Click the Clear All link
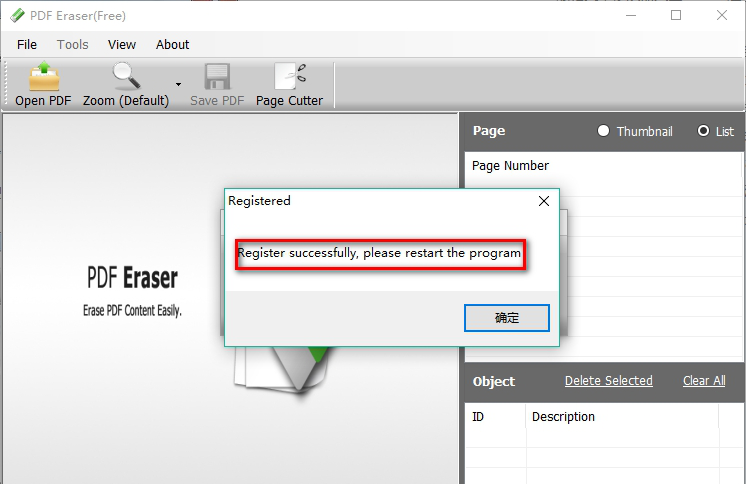Viewport: 746px width, 503px height. [x=704, y=381]
